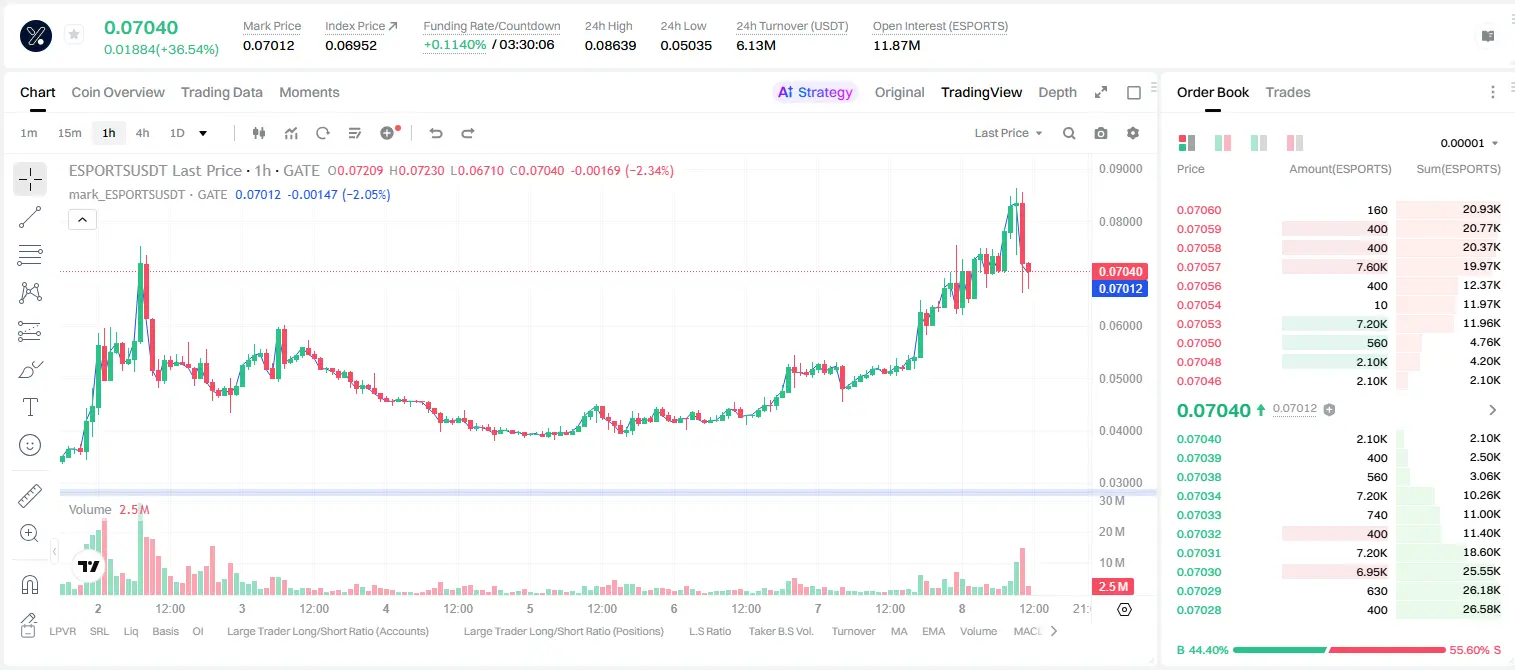Select the pattern drawing tool
Image resolution: width=1515 pixels, height=670 pixels.
pos(30,292)
